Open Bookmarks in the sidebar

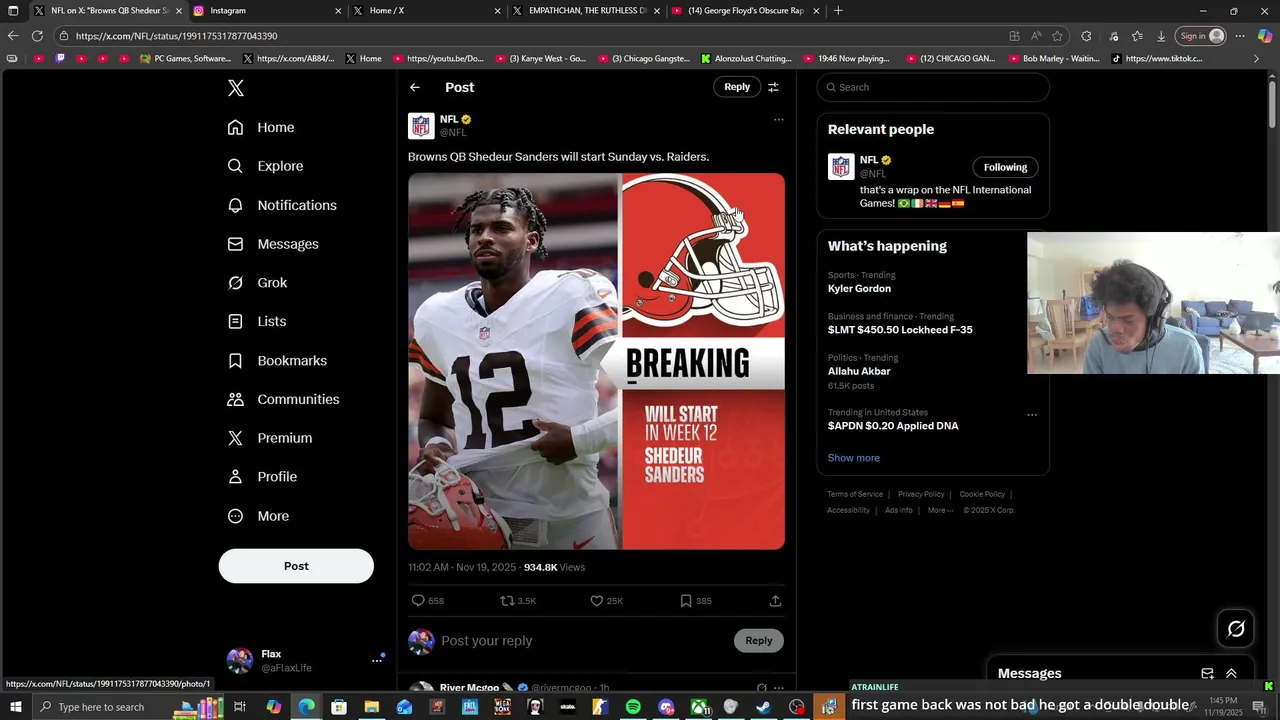pos(277,360)
